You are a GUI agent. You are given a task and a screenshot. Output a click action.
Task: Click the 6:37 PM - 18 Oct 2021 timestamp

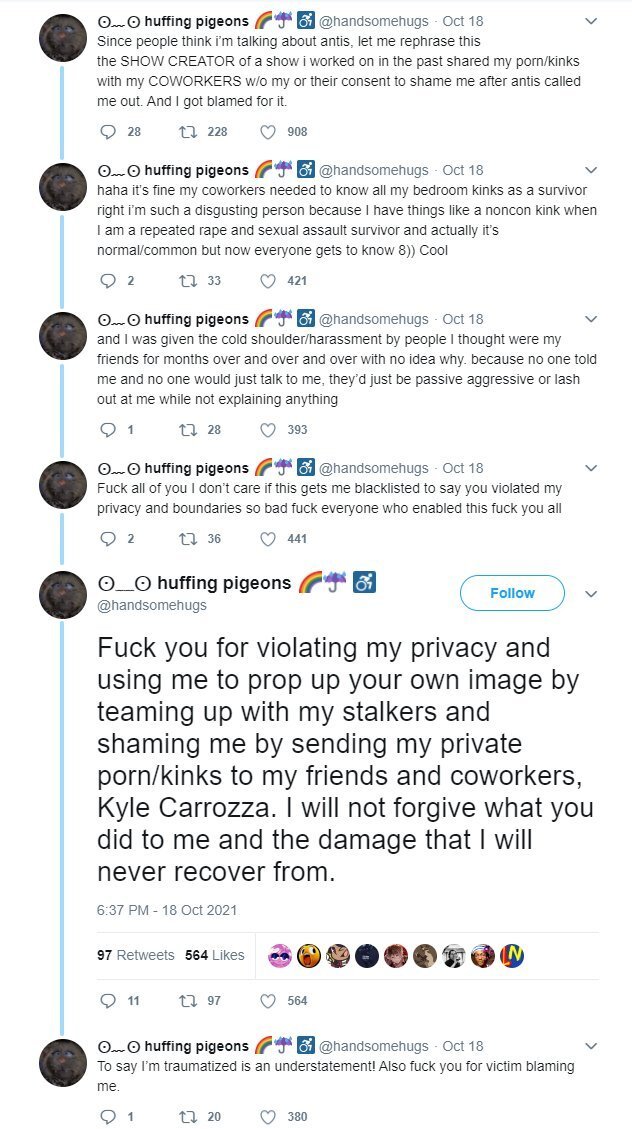tap(166, 910)
